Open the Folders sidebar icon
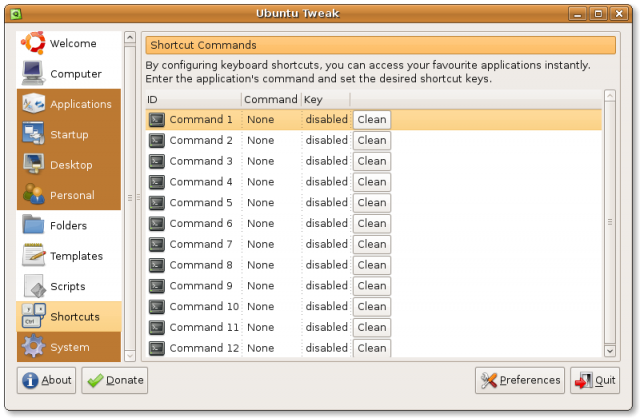 pyautogui.click(x=33, y=225)
